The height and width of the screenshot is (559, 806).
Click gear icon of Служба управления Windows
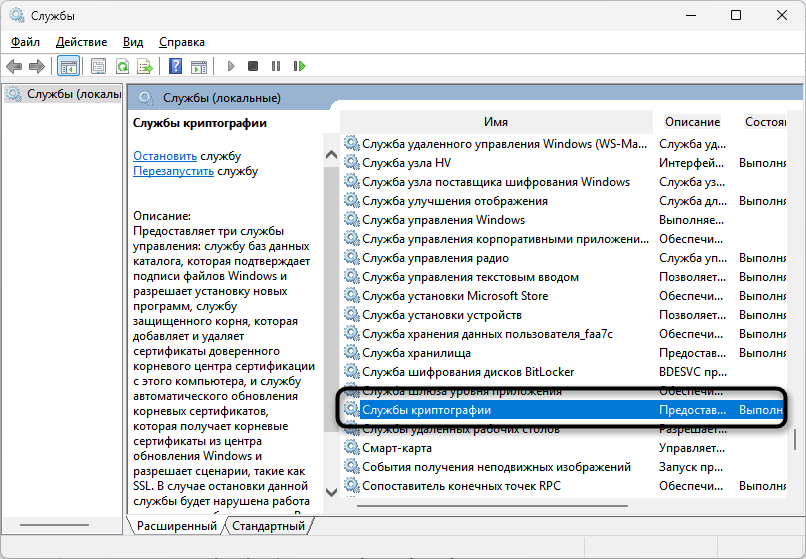click(352, 220)
